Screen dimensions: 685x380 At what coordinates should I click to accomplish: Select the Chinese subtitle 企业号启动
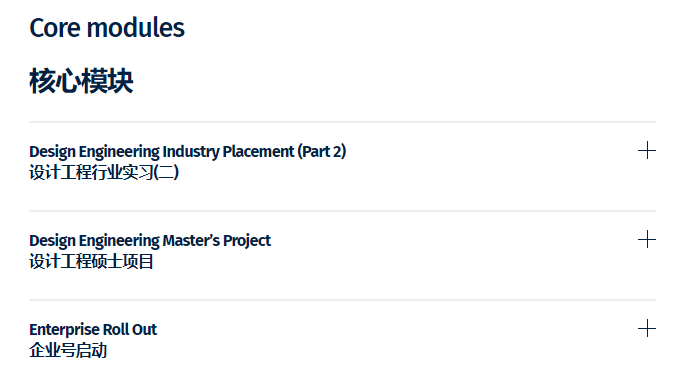68,350
